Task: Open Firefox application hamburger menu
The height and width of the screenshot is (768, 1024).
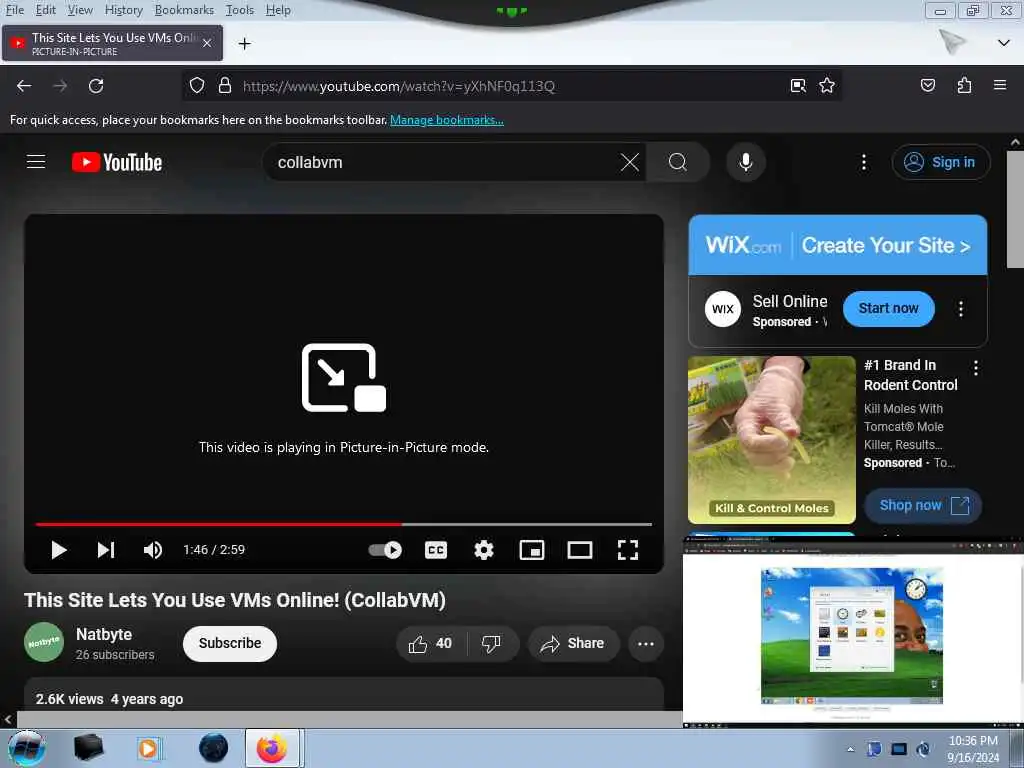Action: coord(1000,85)
